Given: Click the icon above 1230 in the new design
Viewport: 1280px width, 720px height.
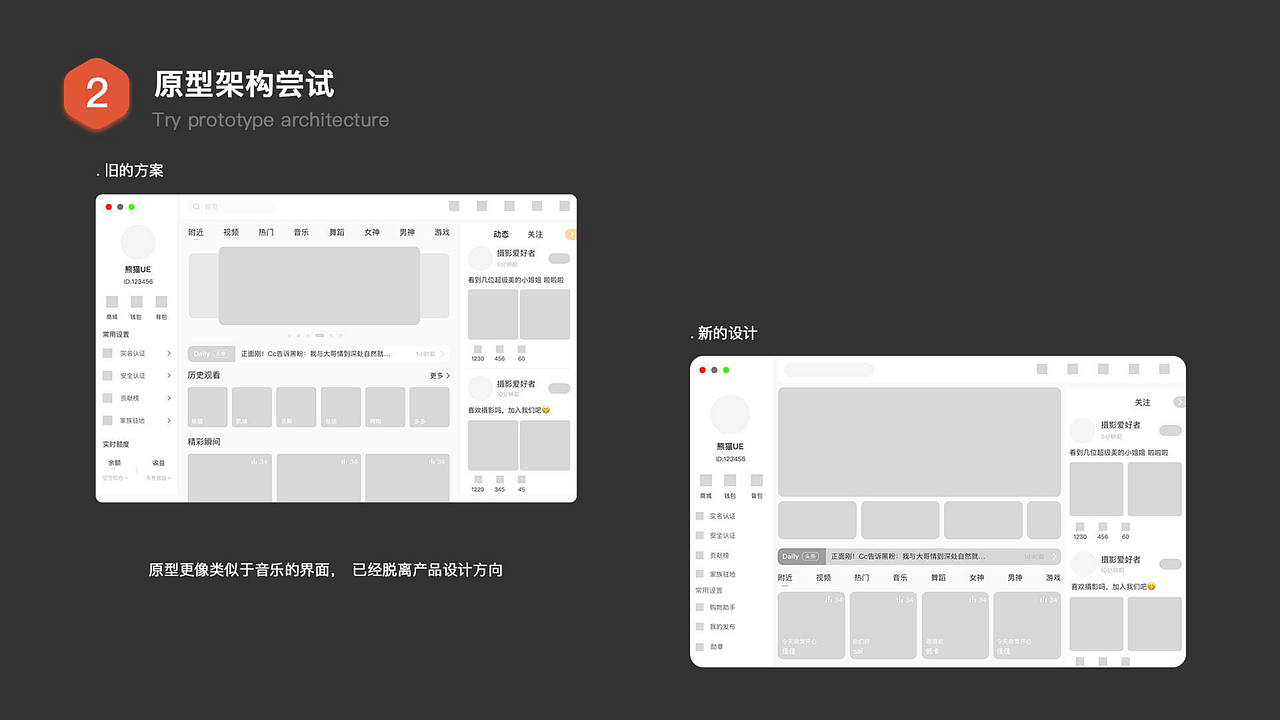Looking at the screenshot, I should coord(1080,526).
